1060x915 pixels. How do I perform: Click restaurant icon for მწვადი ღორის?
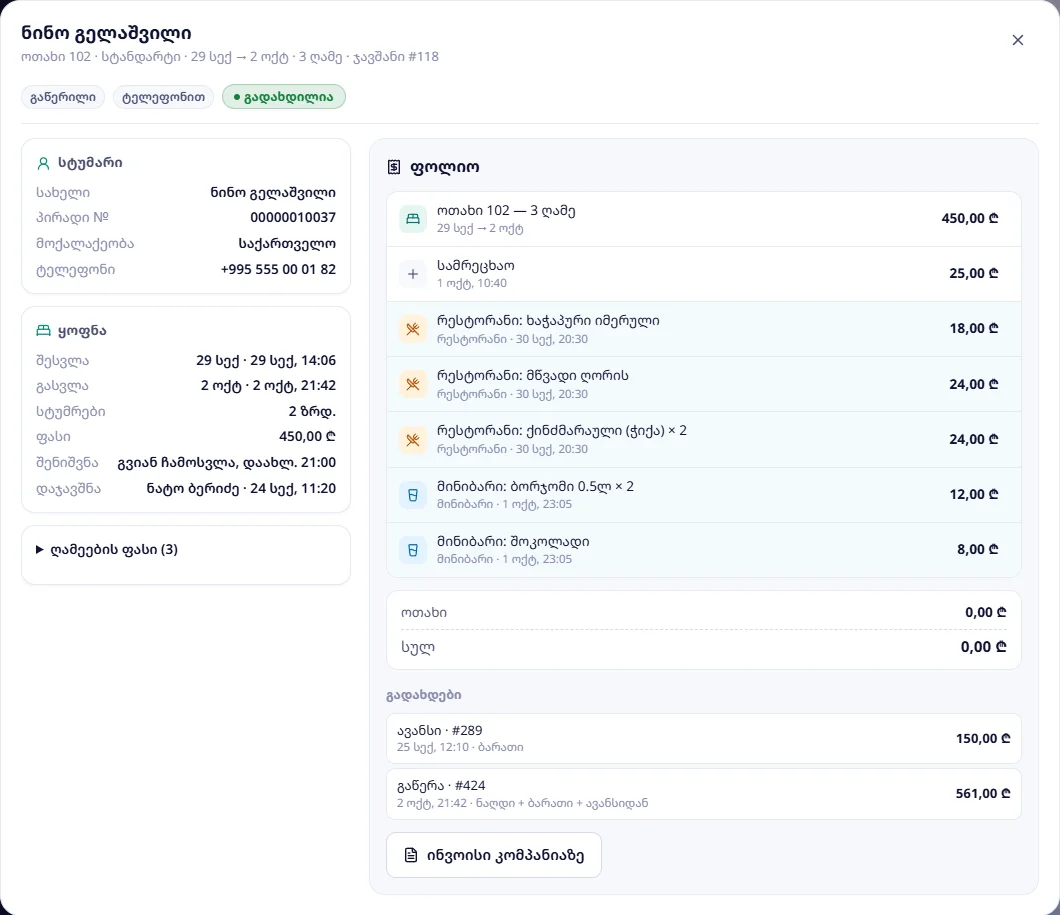click(413, 384)
